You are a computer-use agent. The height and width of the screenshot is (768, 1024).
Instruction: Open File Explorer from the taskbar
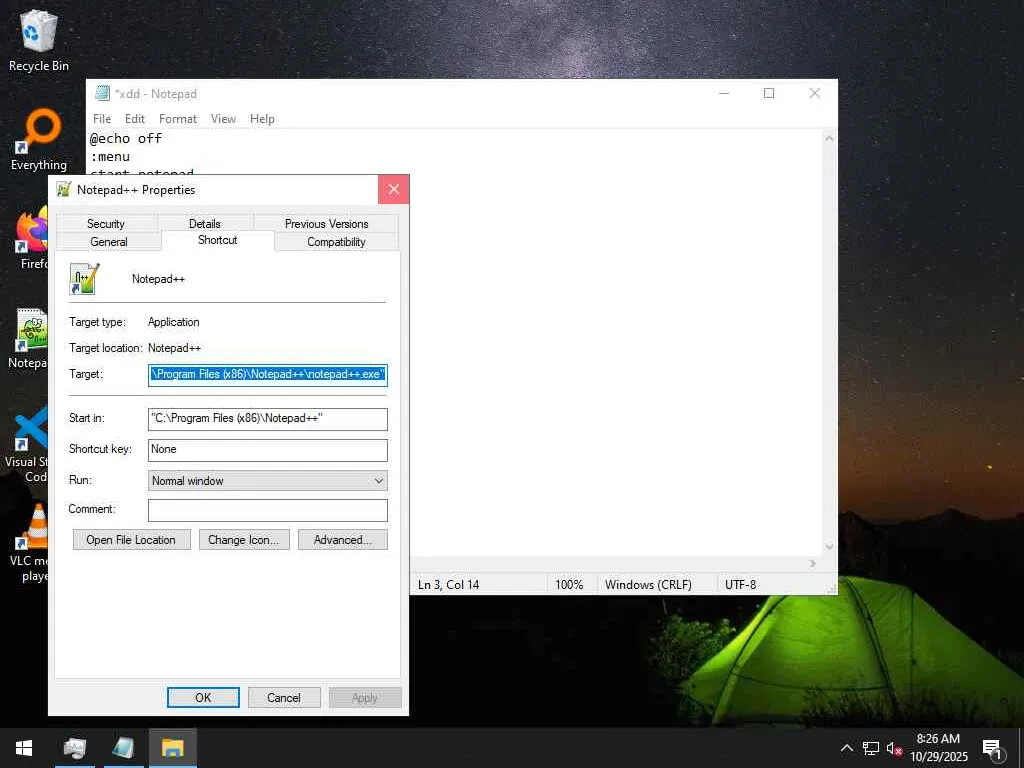172,748
